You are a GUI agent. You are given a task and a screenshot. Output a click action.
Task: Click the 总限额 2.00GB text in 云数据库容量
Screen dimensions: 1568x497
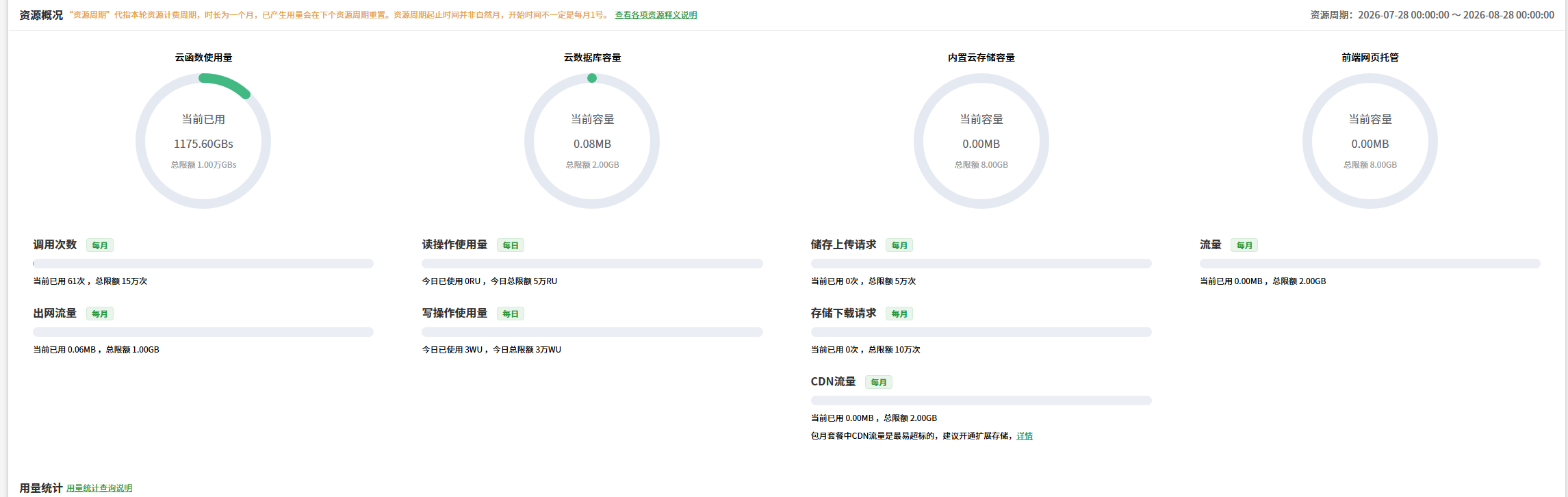coord(592,165)
